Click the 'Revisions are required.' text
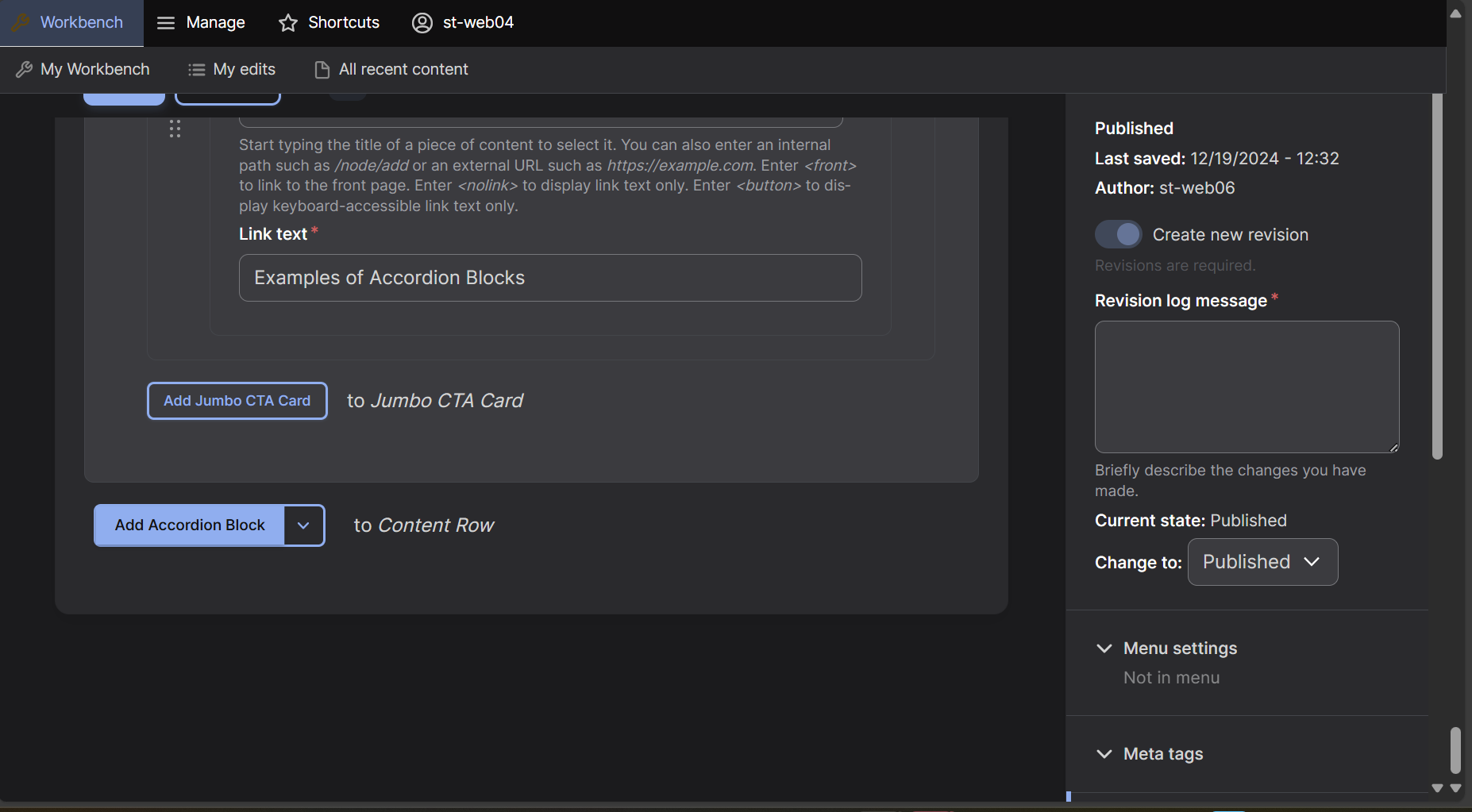 point(1175,266)
